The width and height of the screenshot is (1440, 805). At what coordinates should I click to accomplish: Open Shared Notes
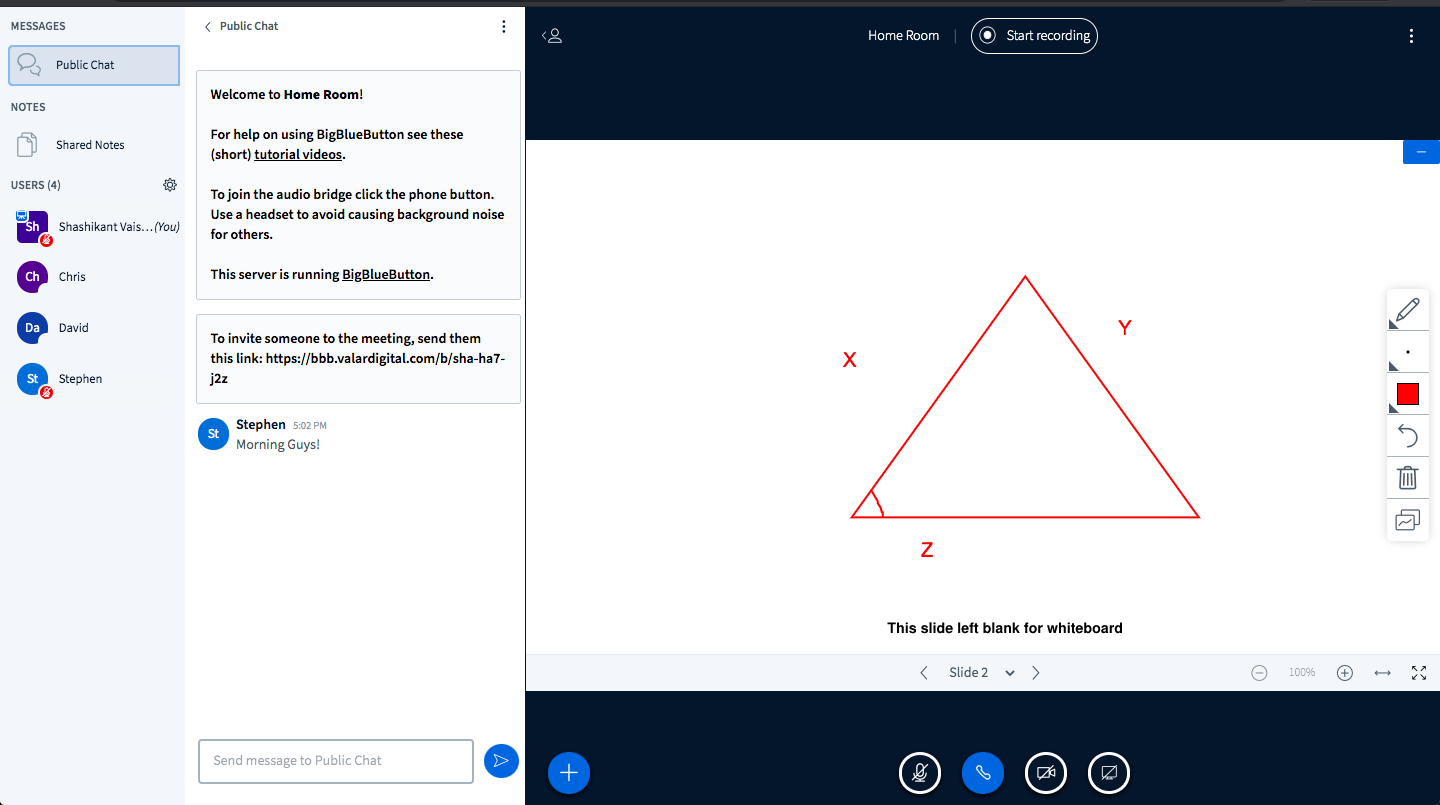pyautogui.click(x=92, y=145)
